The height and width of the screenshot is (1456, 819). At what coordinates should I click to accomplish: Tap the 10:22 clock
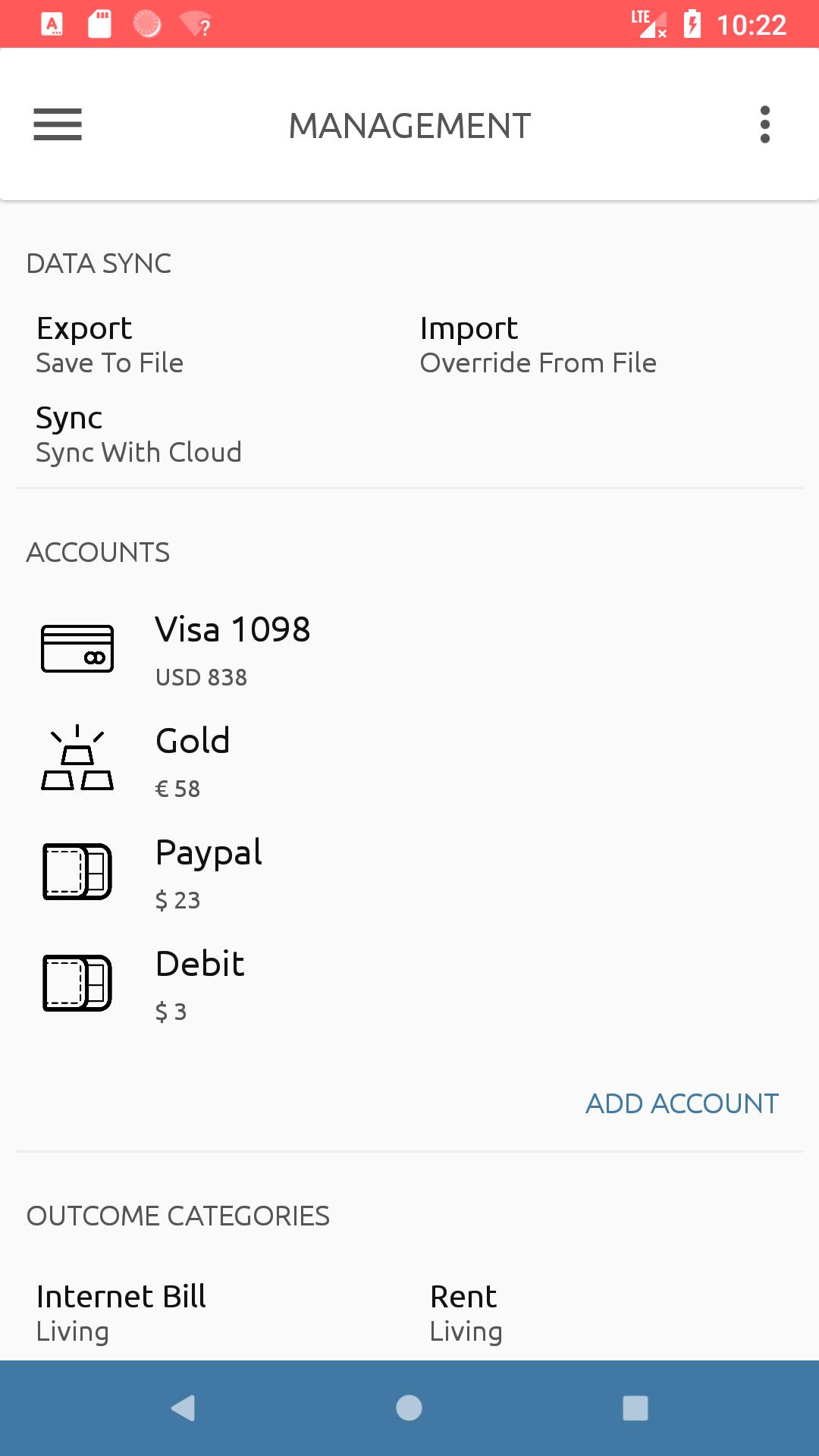752,25
